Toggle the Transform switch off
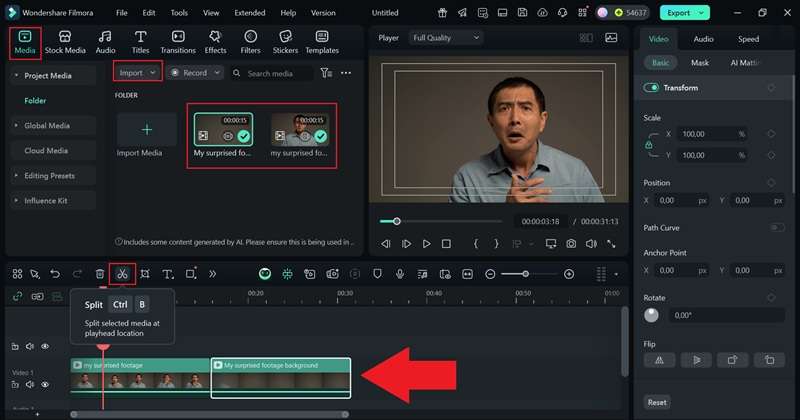Image resolution: width=800 pixels, height=420 pixels. [652, 88]
